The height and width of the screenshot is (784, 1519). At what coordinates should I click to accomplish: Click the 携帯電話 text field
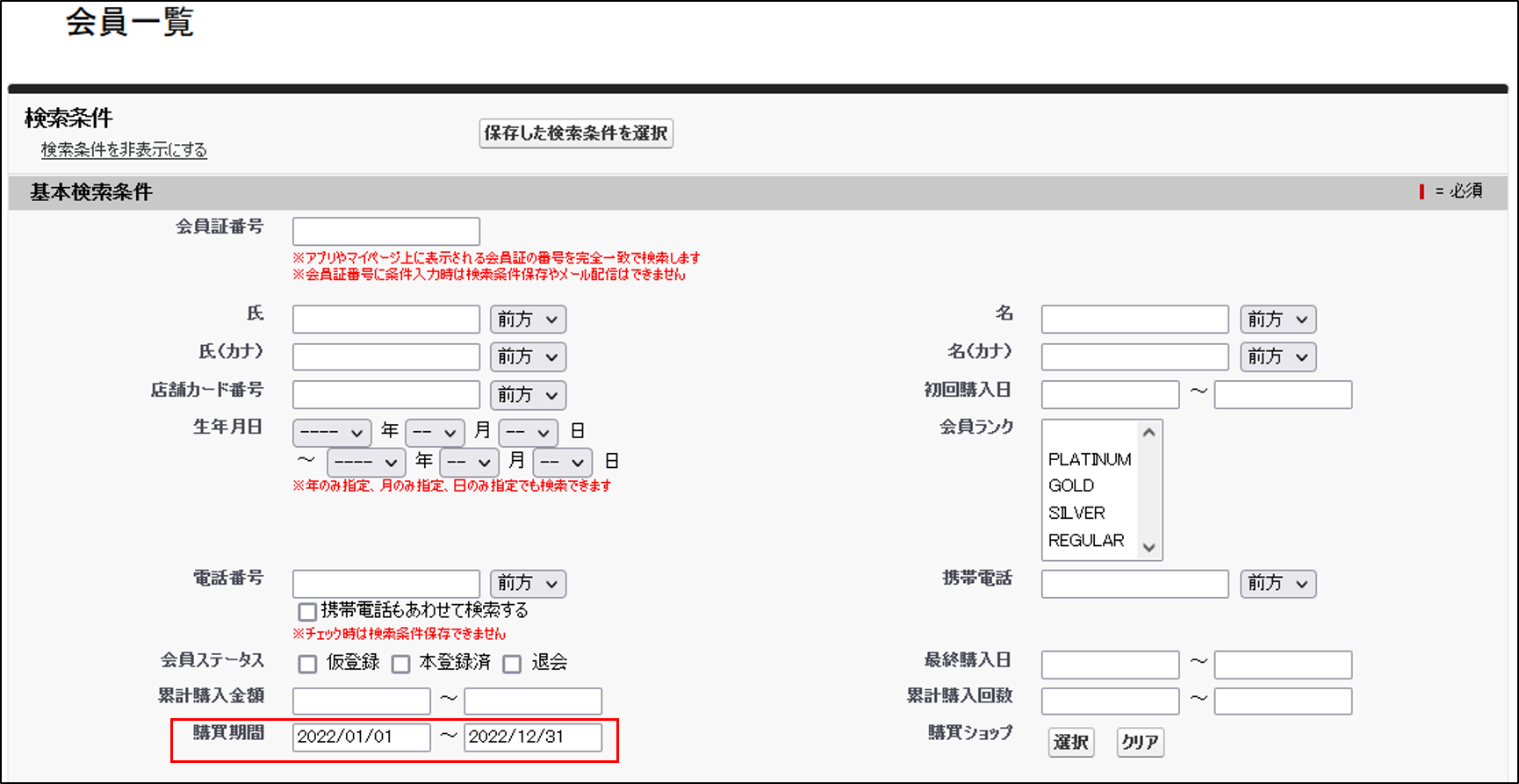coord(1134,583)
